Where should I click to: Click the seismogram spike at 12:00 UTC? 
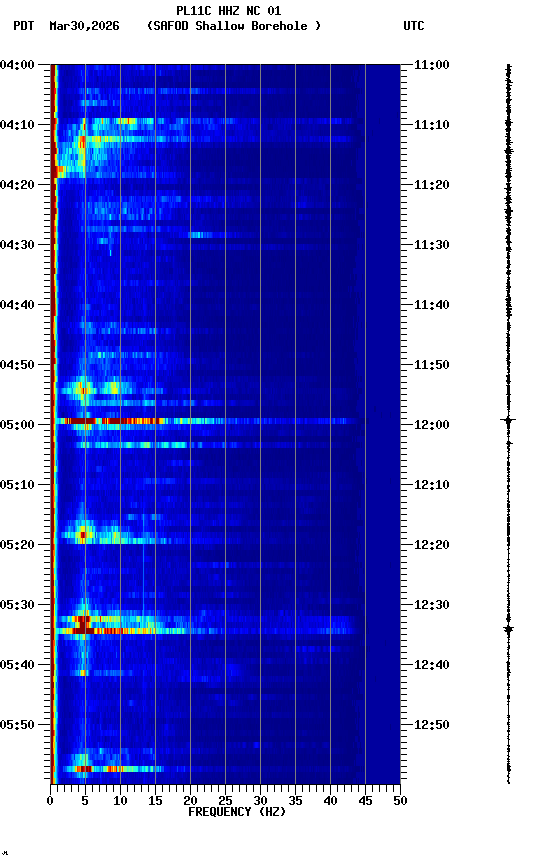pos(508,420)
